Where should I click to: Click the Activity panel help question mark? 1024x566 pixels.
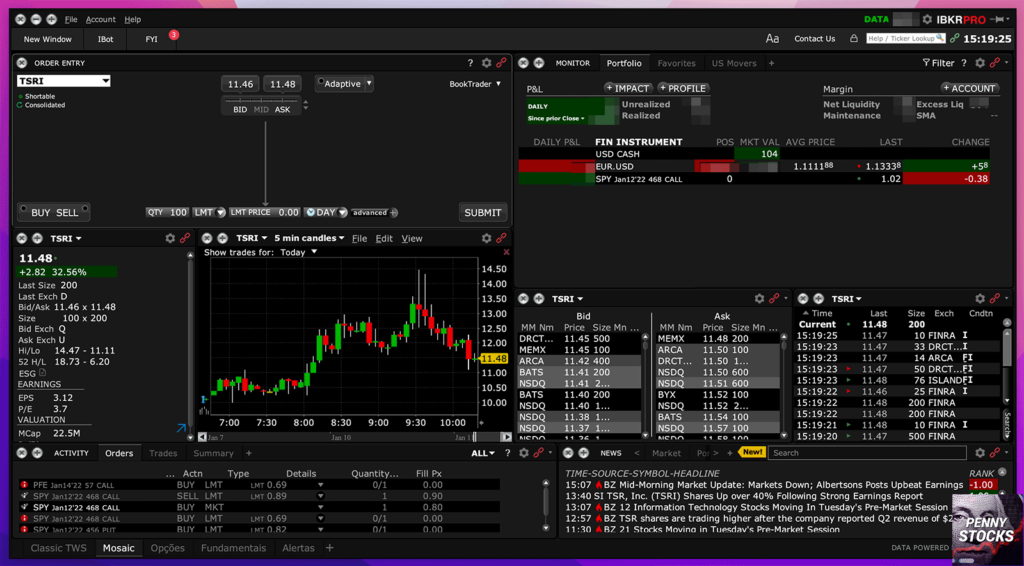[x=508, y=452]
